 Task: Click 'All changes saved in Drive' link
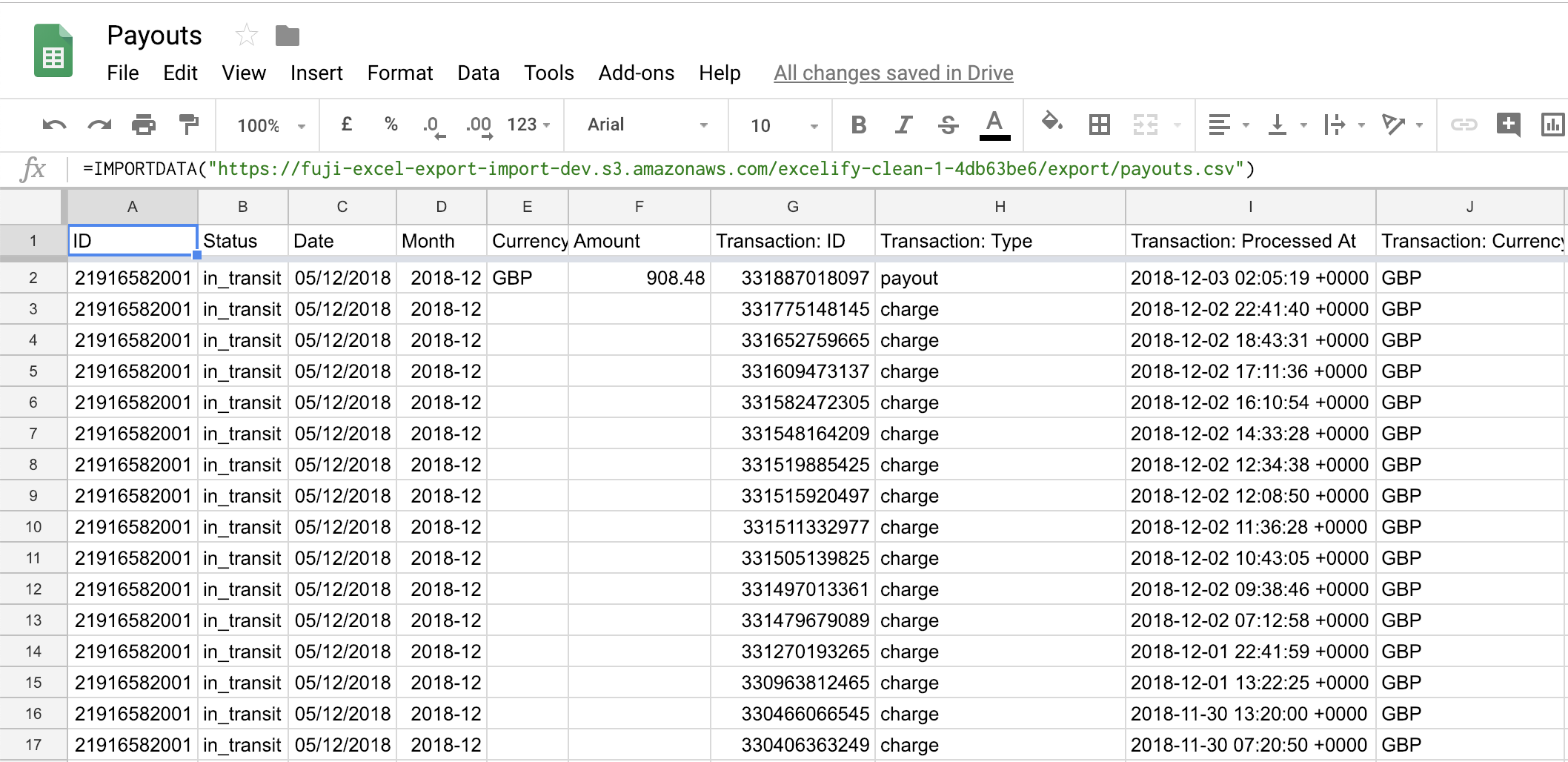pyautogui.click(x=893, y=73)
